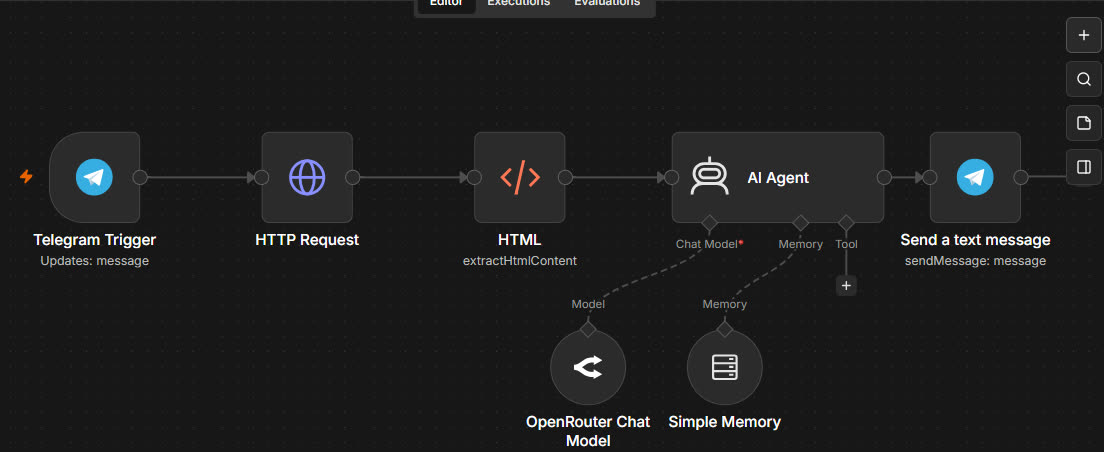Select the 'OpenRouter Chat Model' label
The height and width of the screenshot is (452, 1104).
pyautogui.click(x=588, y=432)
